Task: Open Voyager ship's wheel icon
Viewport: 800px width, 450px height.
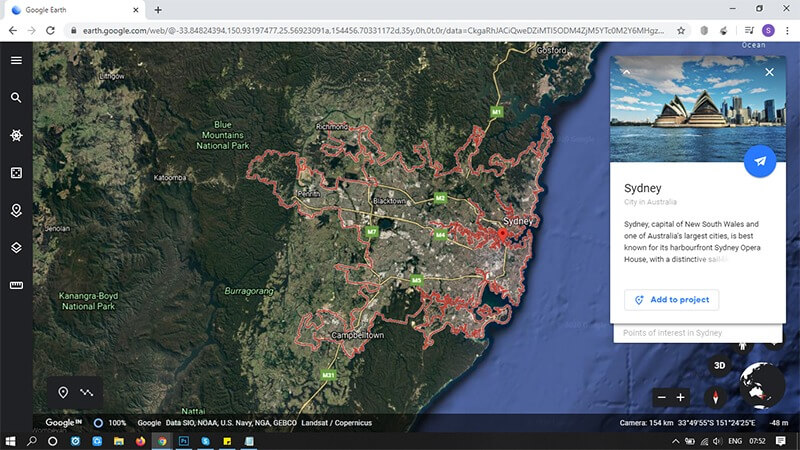Action: coord(16,135)
